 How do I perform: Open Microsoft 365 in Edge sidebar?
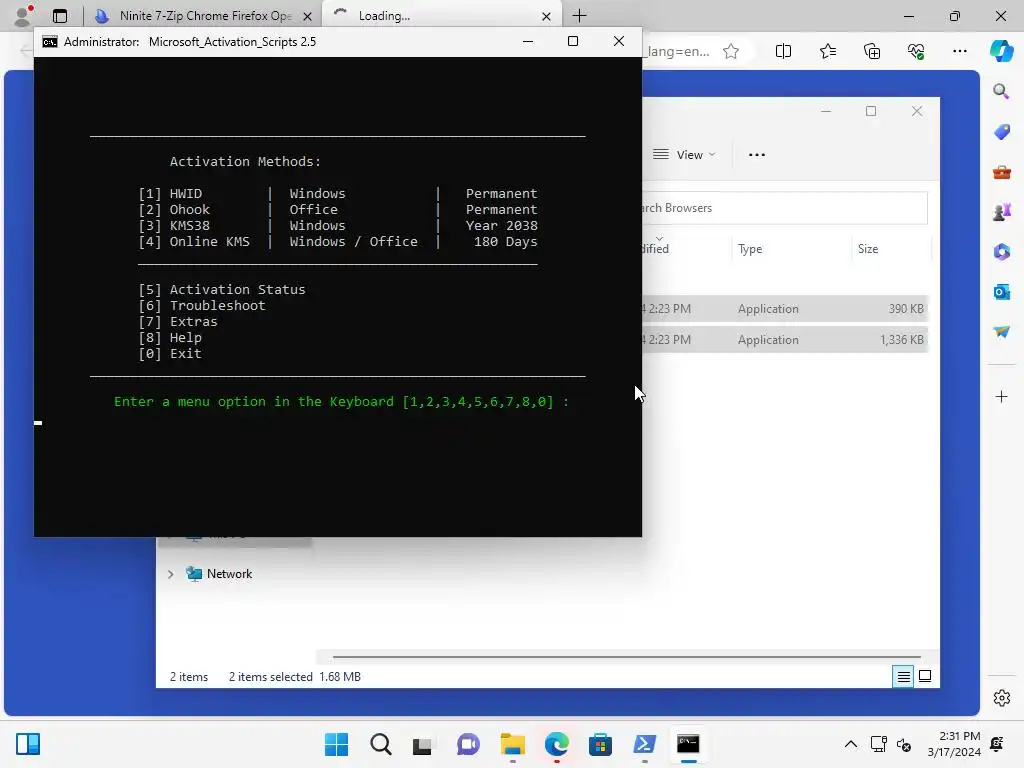(x=1001, y=251)
